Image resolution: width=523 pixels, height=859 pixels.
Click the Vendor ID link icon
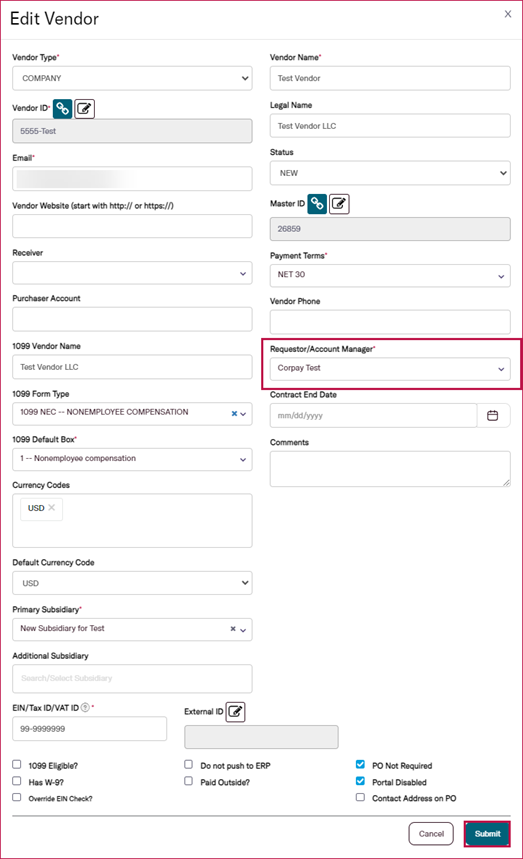pos(62,108)
